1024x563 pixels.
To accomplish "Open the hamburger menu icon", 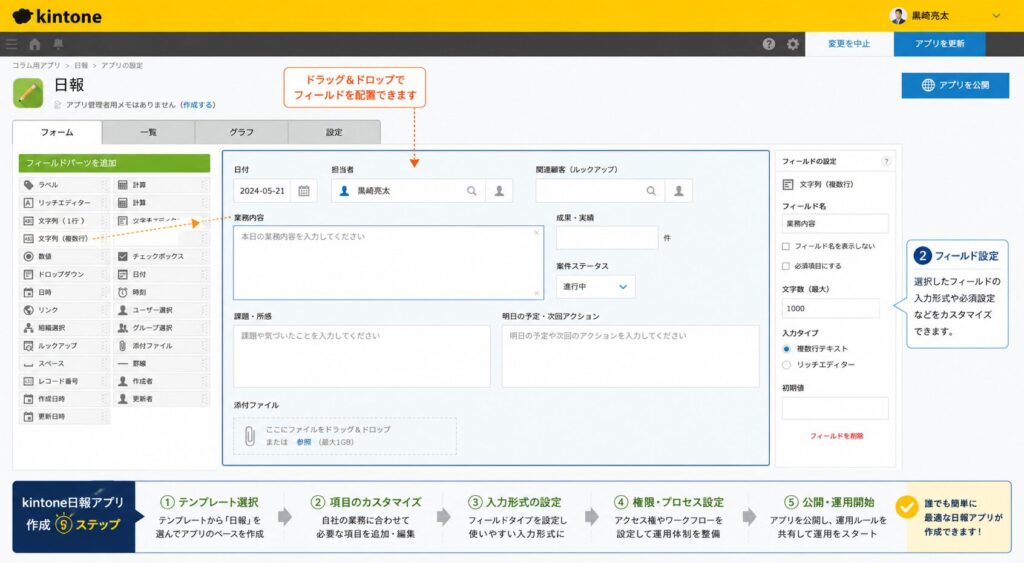I will 12,44.
